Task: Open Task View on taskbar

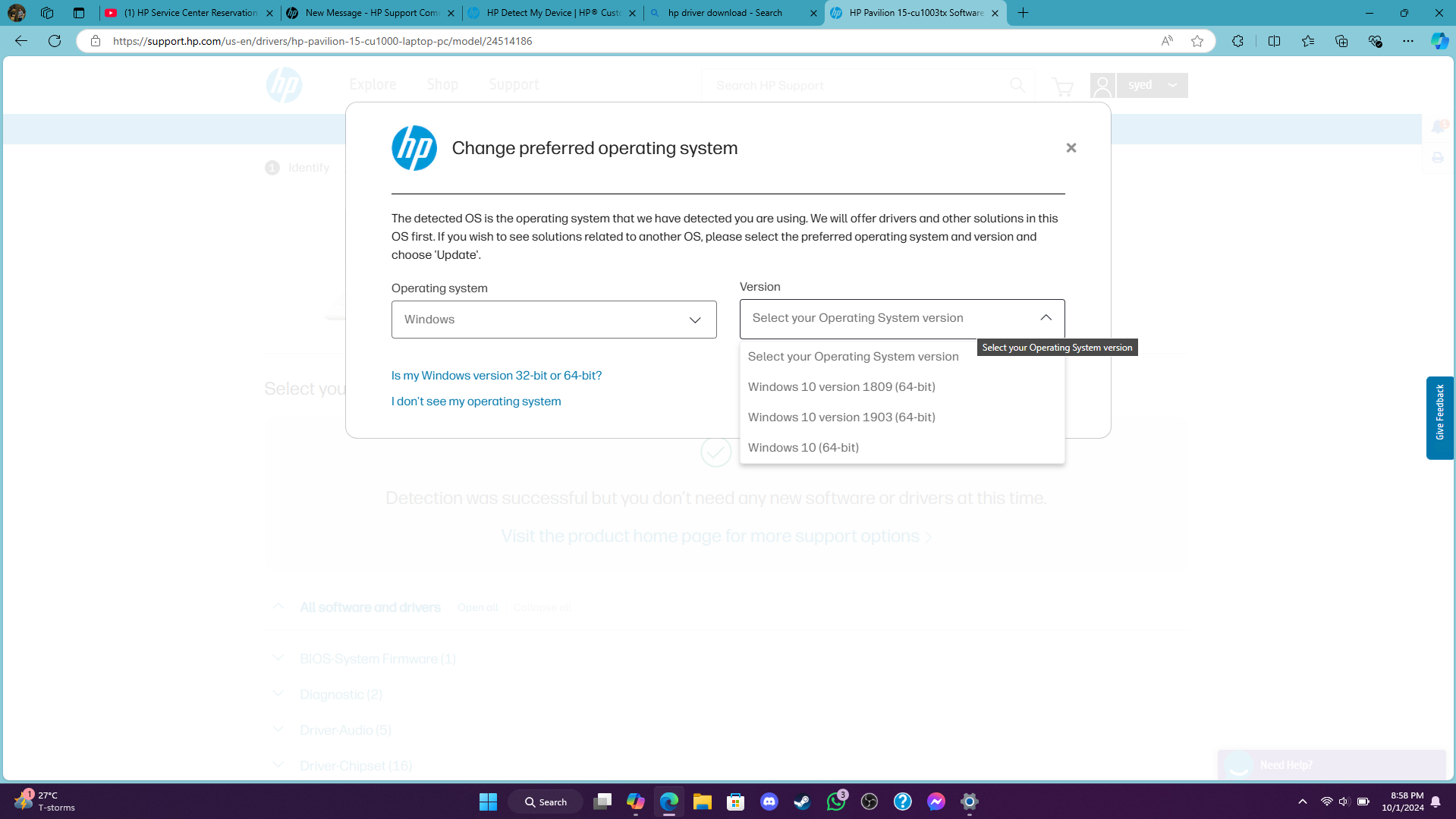Action: 602,802
